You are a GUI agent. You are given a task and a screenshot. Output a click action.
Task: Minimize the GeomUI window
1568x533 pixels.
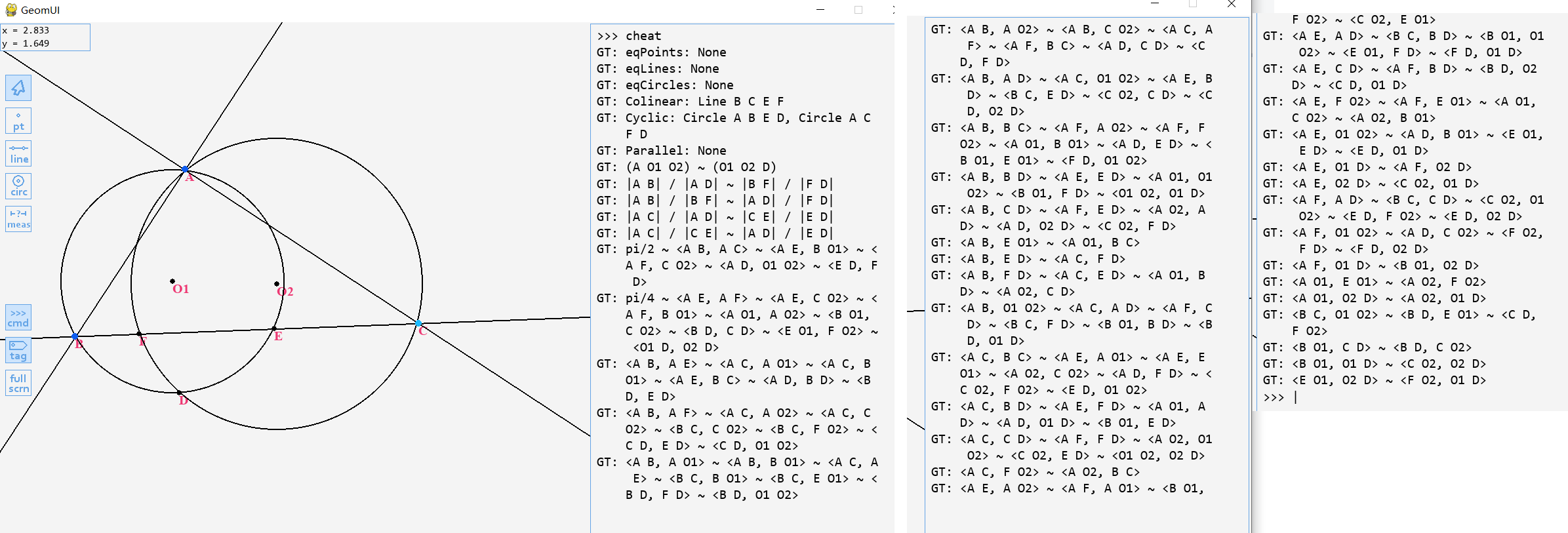point(820,10)
